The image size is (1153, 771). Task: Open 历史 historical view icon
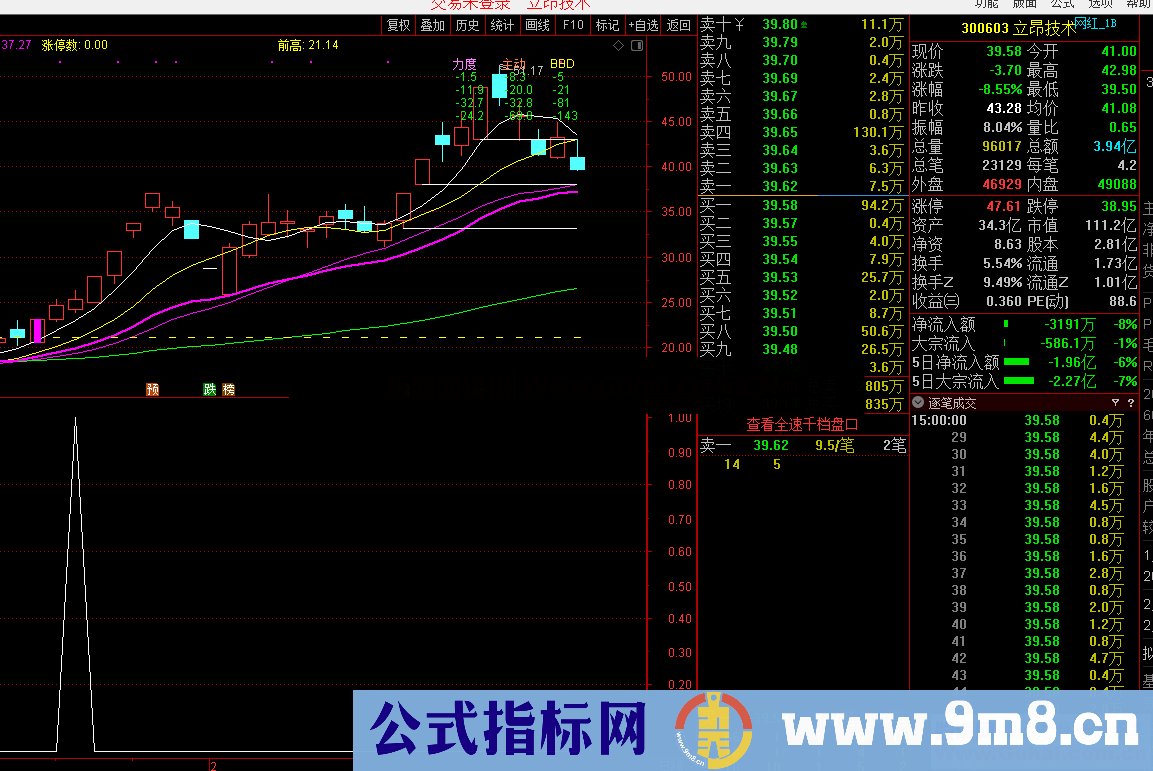(x=466, y=25)
